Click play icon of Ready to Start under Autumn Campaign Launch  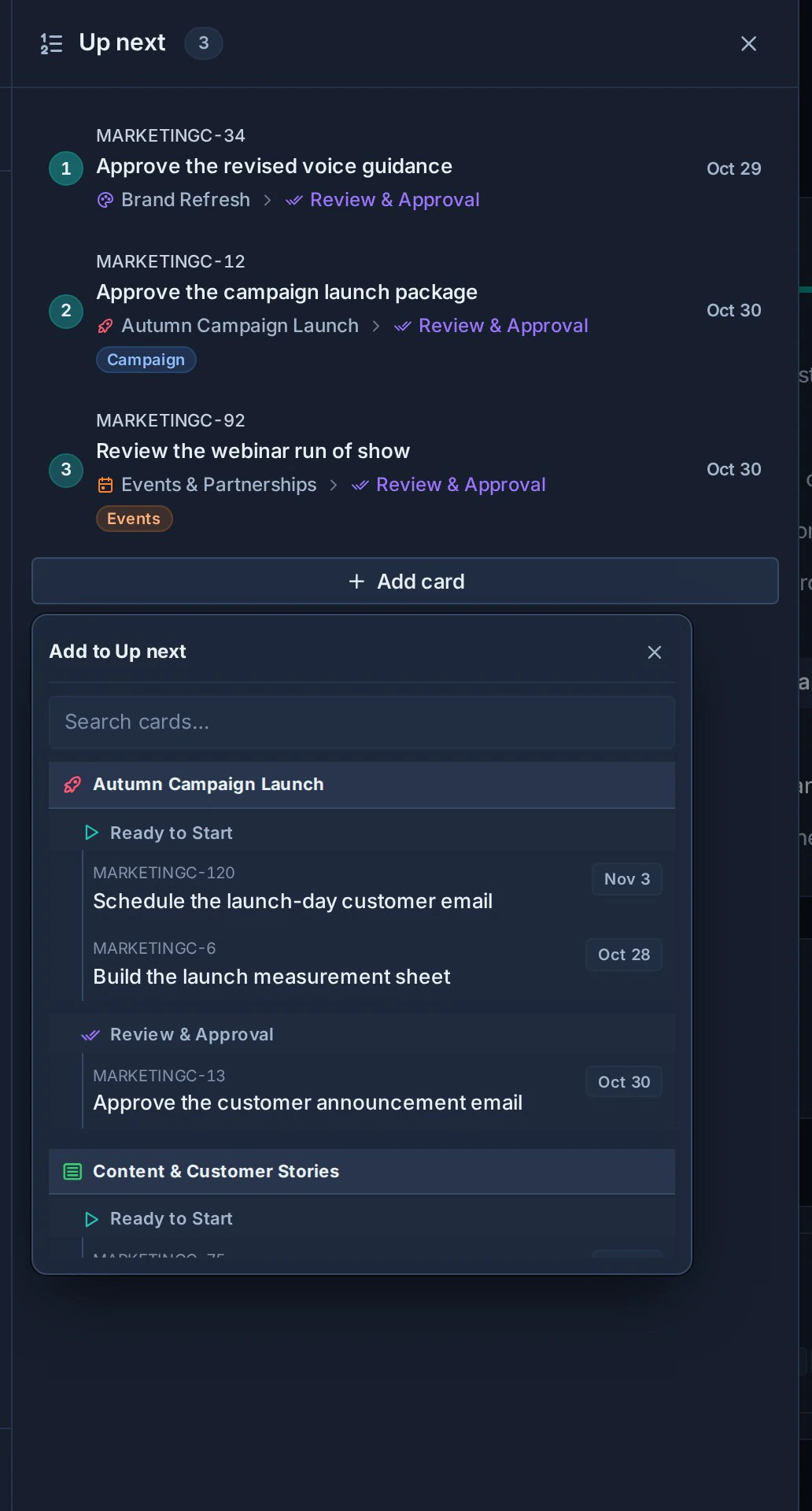(x=91, y=833)
